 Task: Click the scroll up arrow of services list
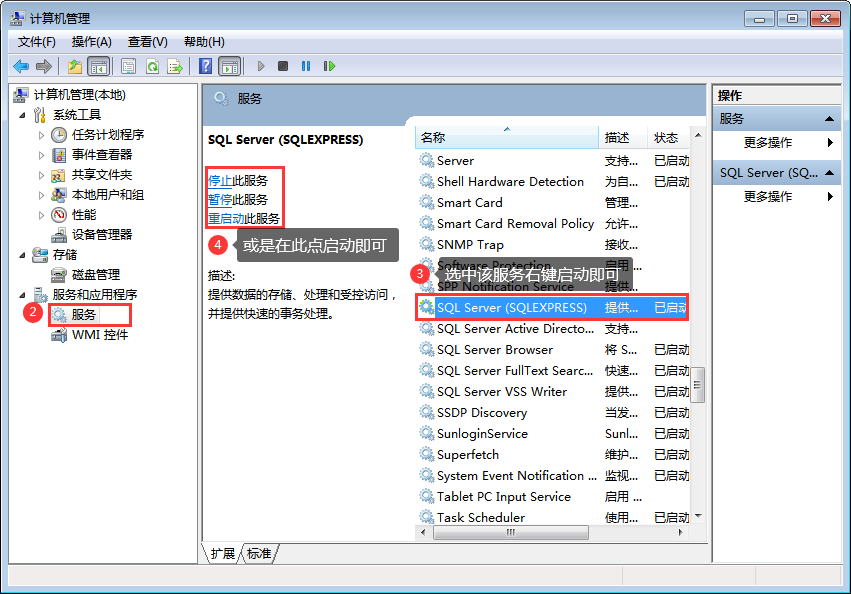[x=698, y=135]
